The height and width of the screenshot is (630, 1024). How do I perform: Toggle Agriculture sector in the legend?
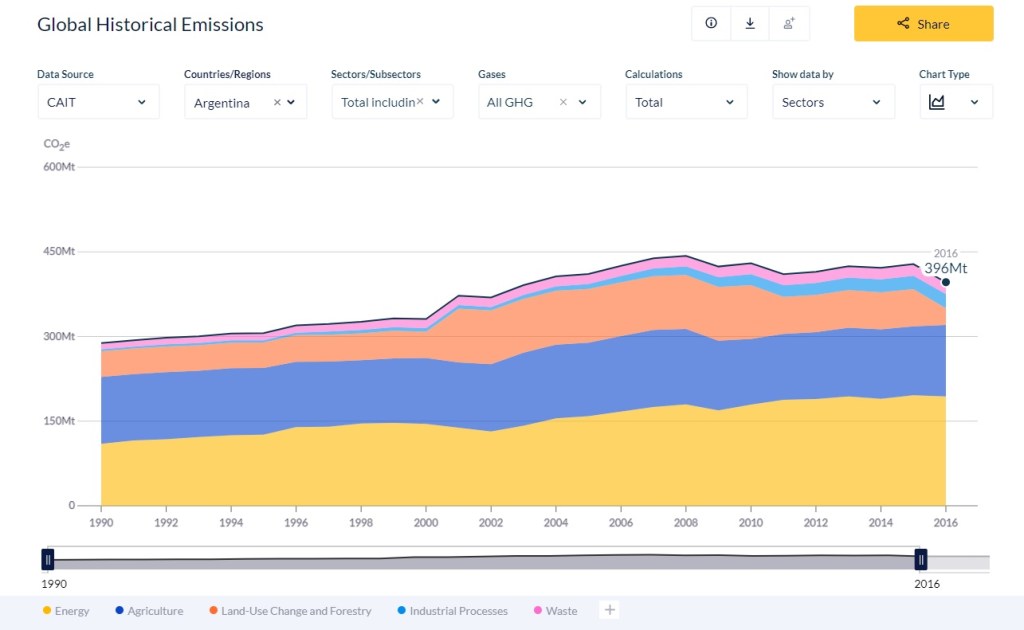click(149, 611)
